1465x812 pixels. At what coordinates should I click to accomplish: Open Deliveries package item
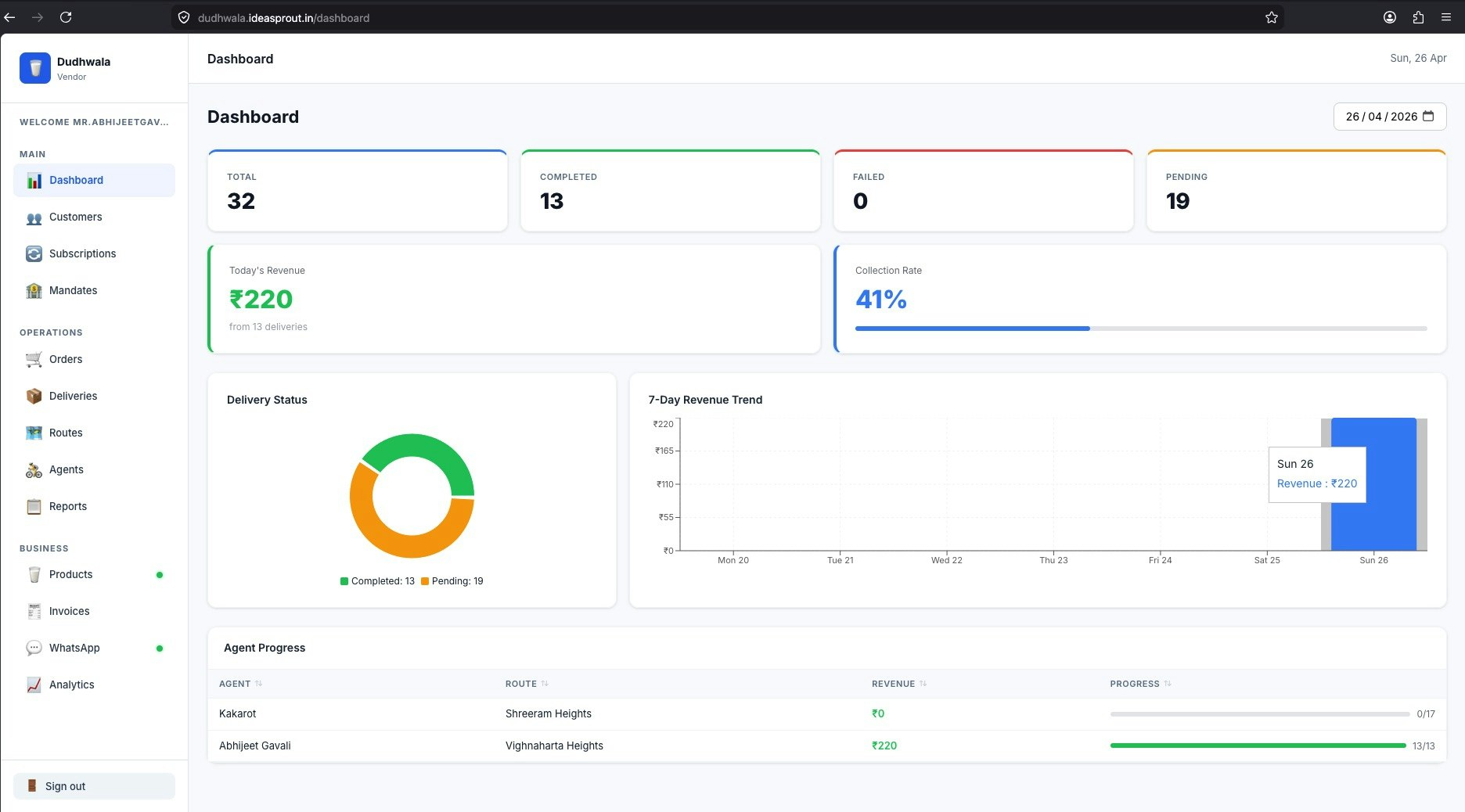[94, 396]
